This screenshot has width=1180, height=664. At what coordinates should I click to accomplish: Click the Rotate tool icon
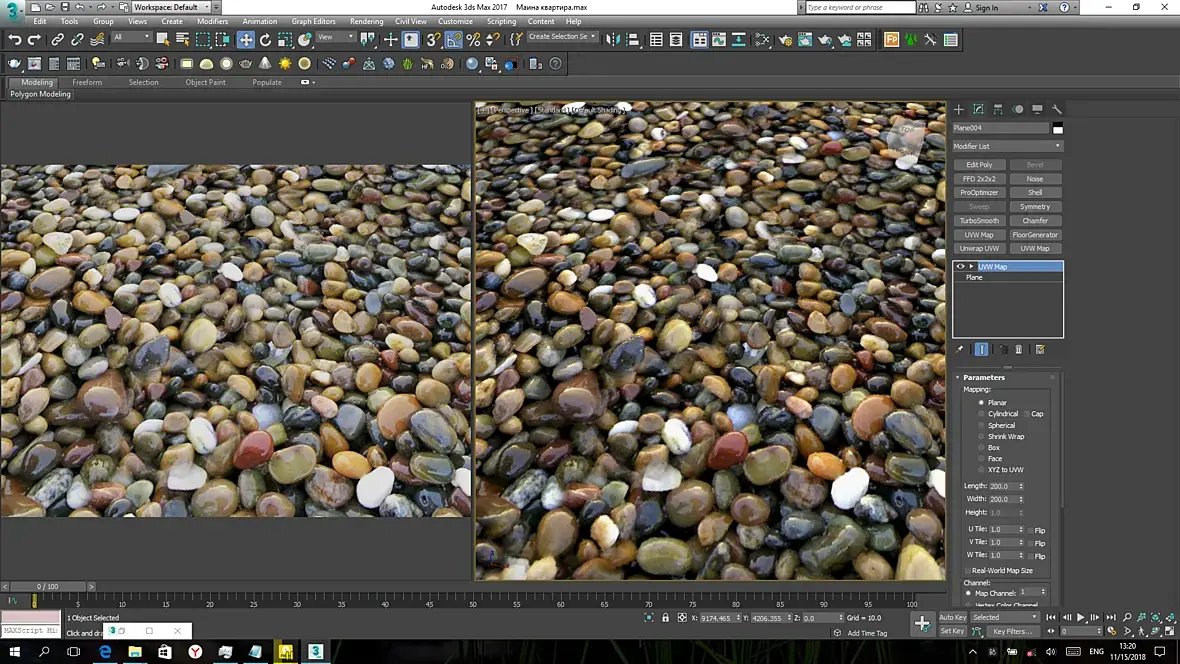266,40
